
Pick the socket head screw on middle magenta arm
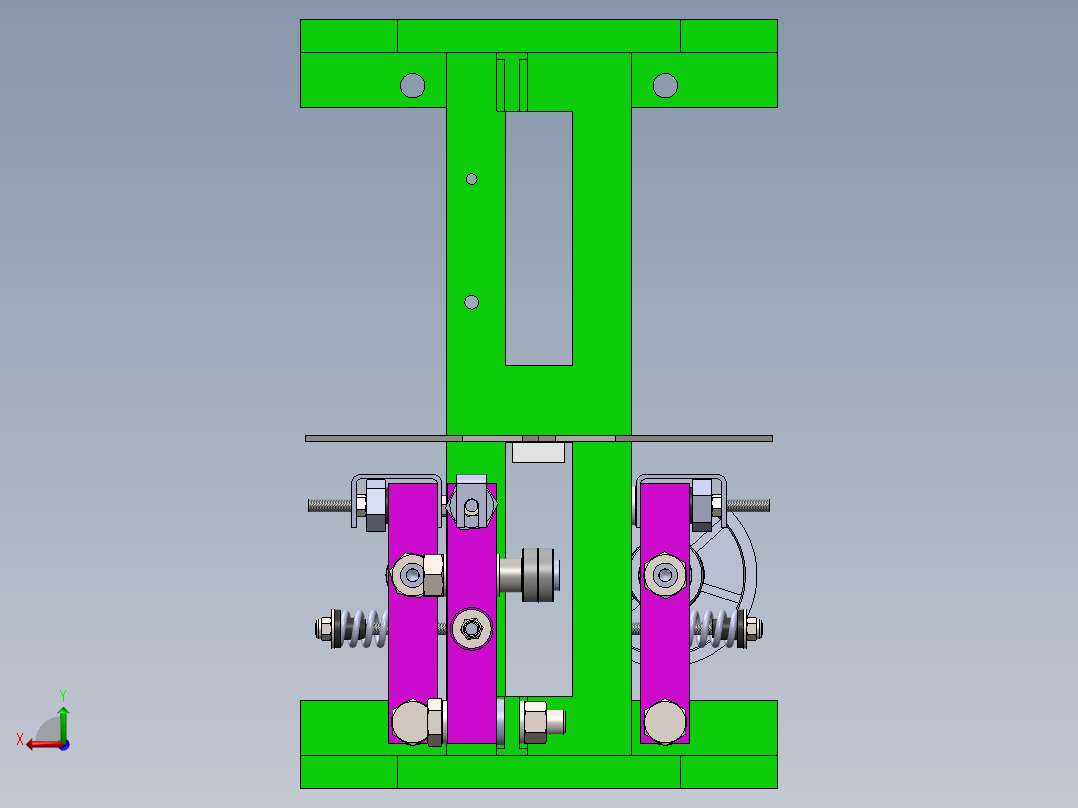472,629
